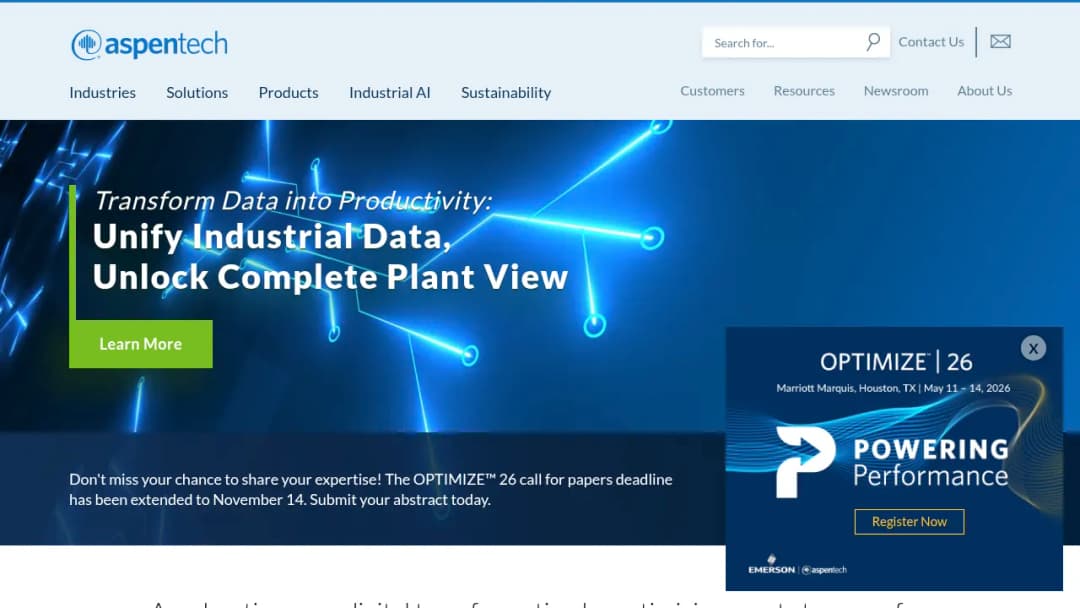Click the 'Transform Data into Productivity:' text

click(293, 200)
